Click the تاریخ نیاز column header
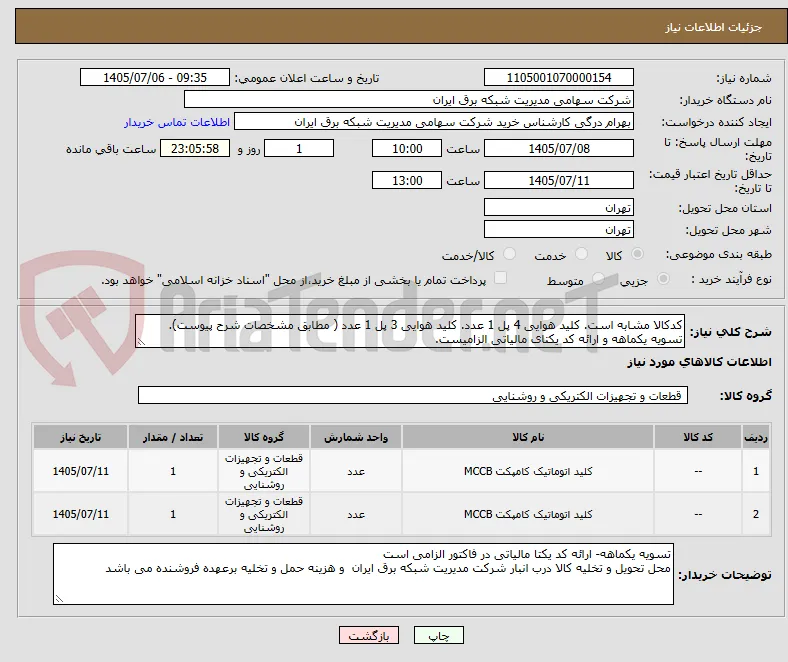 [x=80, y=437]
